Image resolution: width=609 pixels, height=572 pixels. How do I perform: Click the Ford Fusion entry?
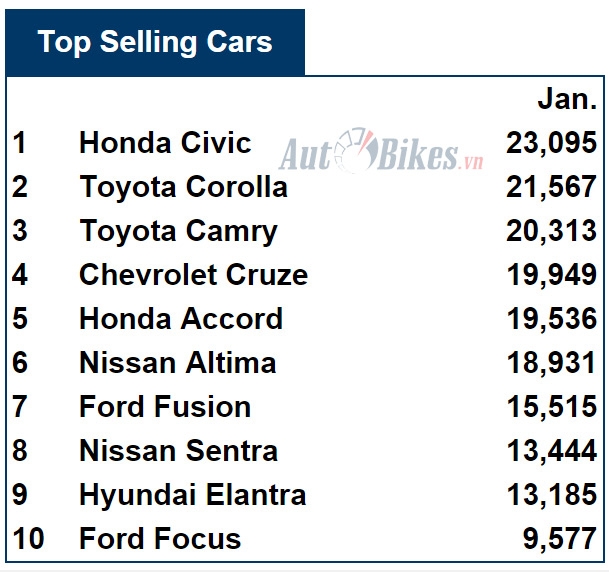point(165,407)
